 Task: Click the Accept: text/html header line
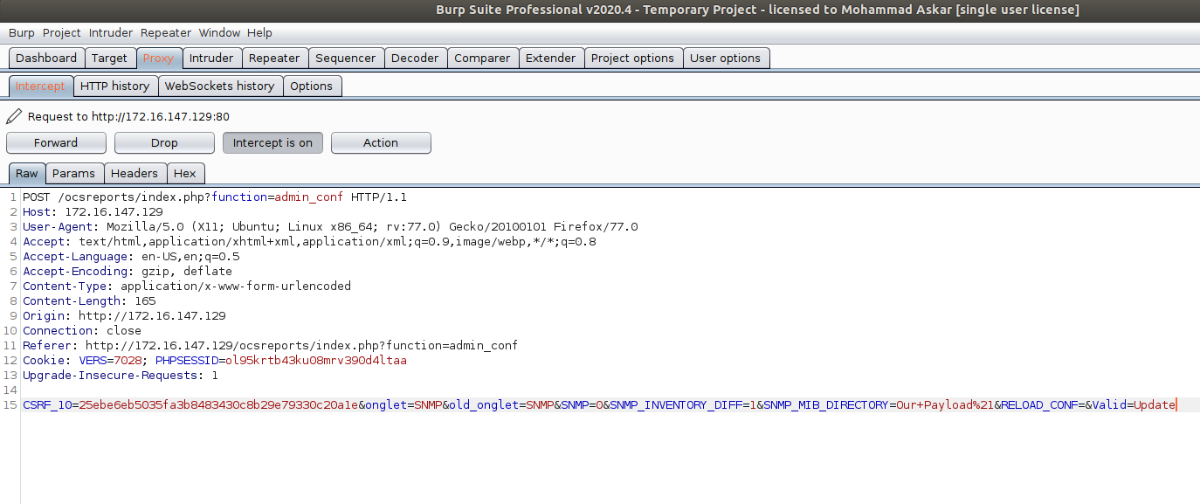309,242
